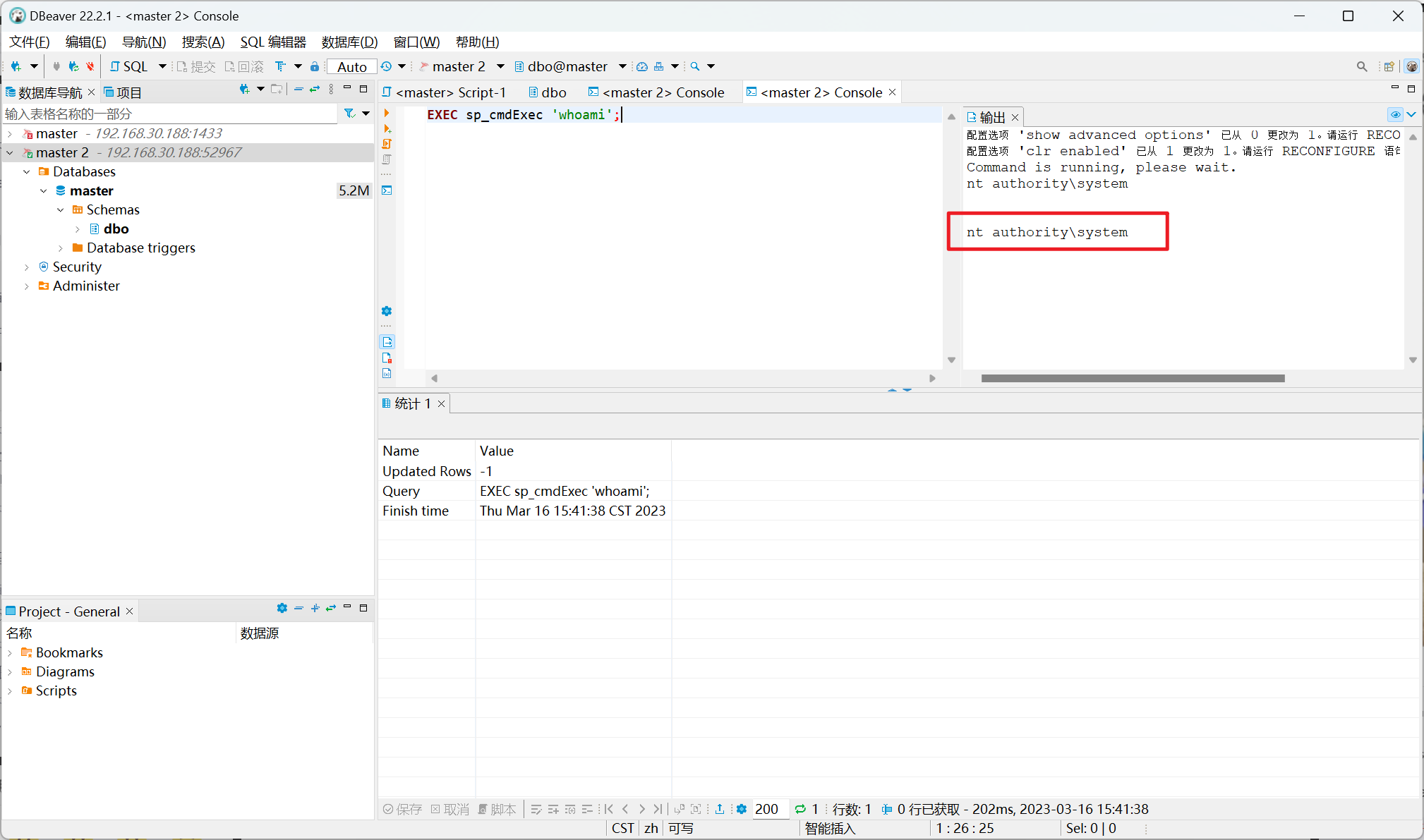Viewport: 1424px width, 840px height.
Task: Toggle the lock icon next to Auto
Action: coord(315,66)
